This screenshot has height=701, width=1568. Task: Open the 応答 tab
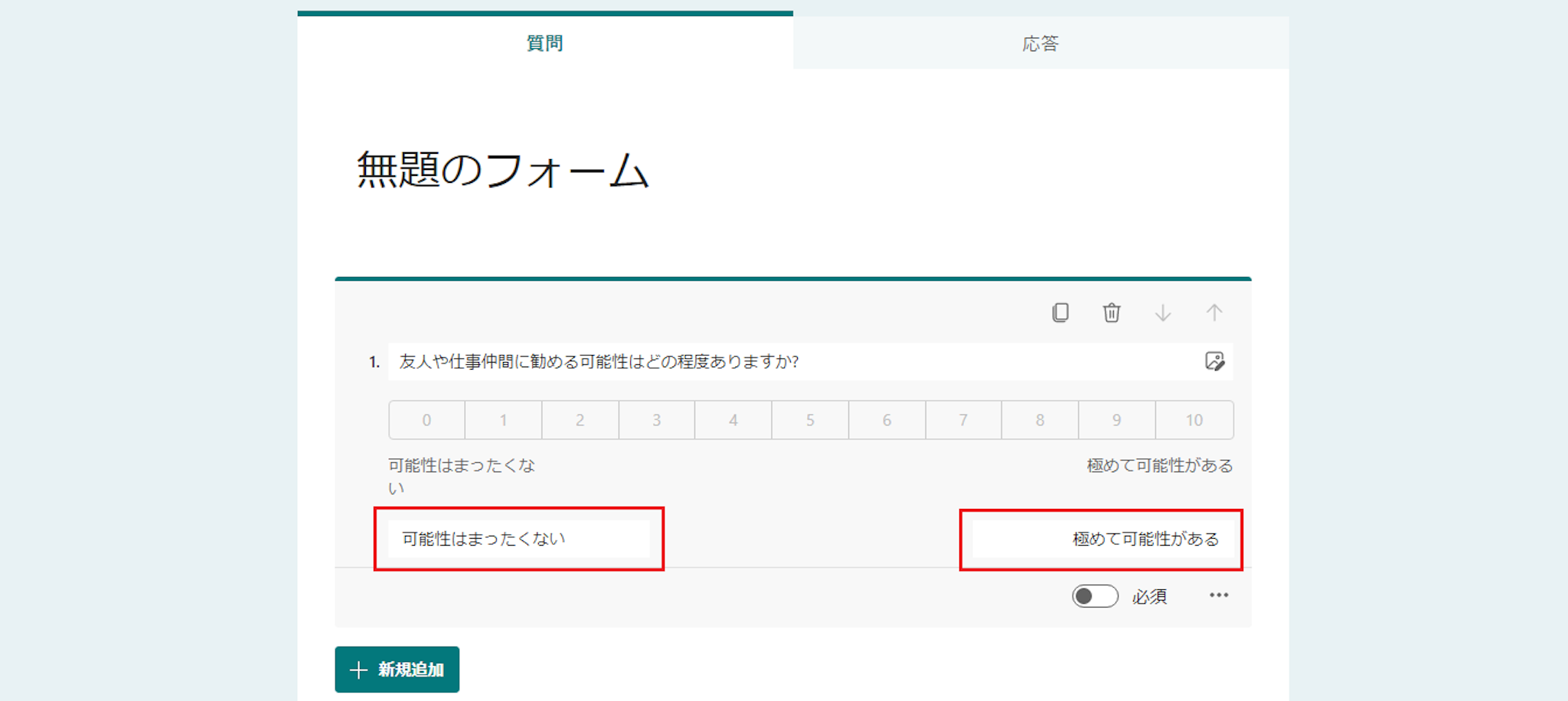coord(1040,43)
